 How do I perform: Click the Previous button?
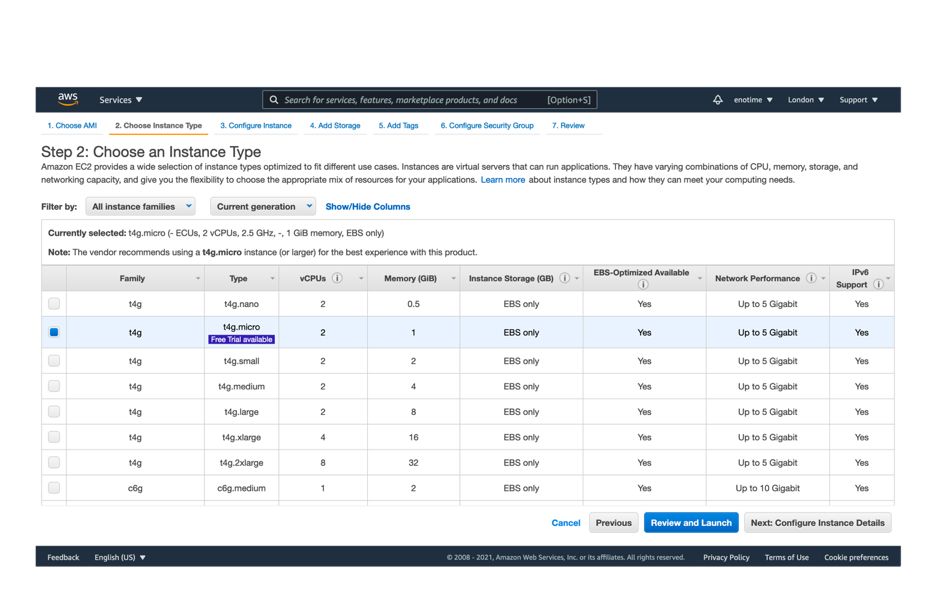coord(614,523)
